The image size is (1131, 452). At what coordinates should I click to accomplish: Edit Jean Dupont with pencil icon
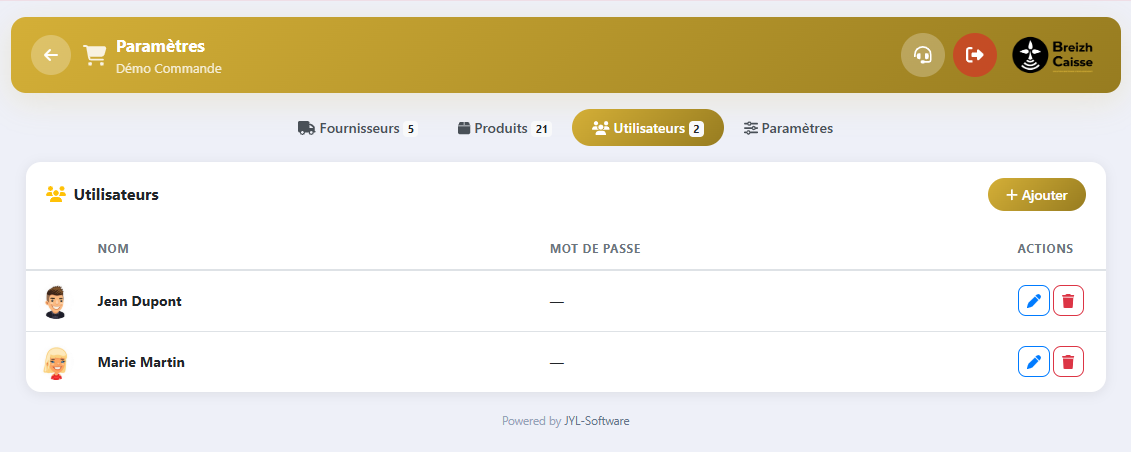[x=1033, y=301]
